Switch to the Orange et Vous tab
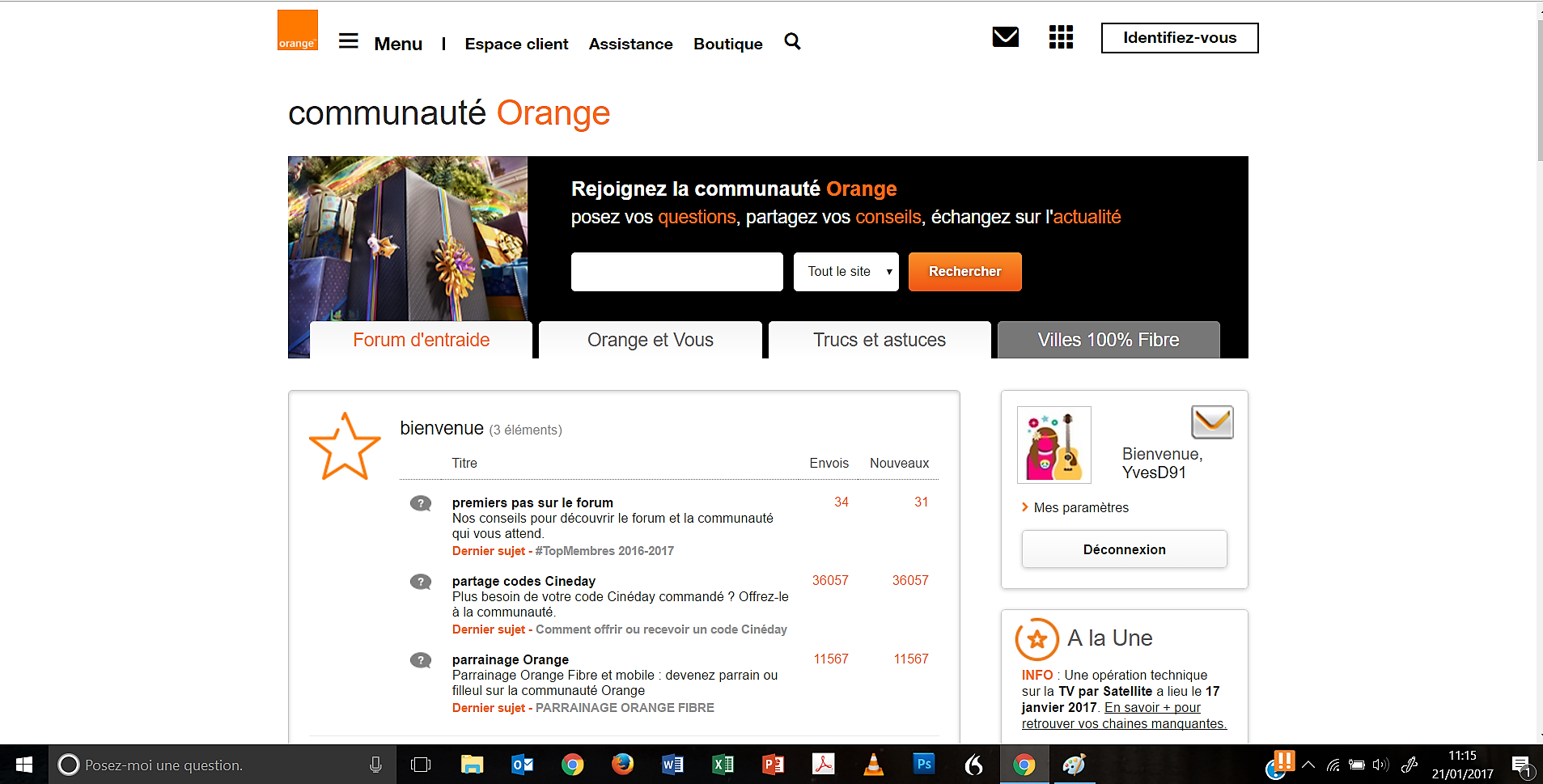 (651, 340)
